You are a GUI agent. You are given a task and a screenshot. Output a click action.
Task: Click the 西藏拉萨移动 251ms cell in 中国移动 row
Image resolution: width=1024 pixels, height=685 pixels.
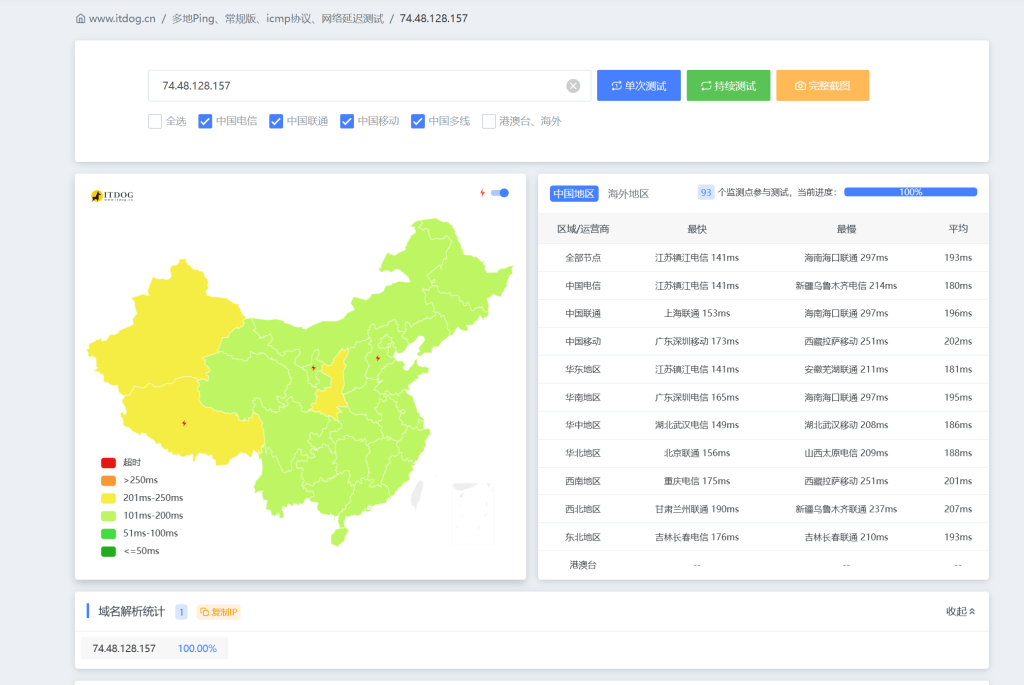[846, 342]
